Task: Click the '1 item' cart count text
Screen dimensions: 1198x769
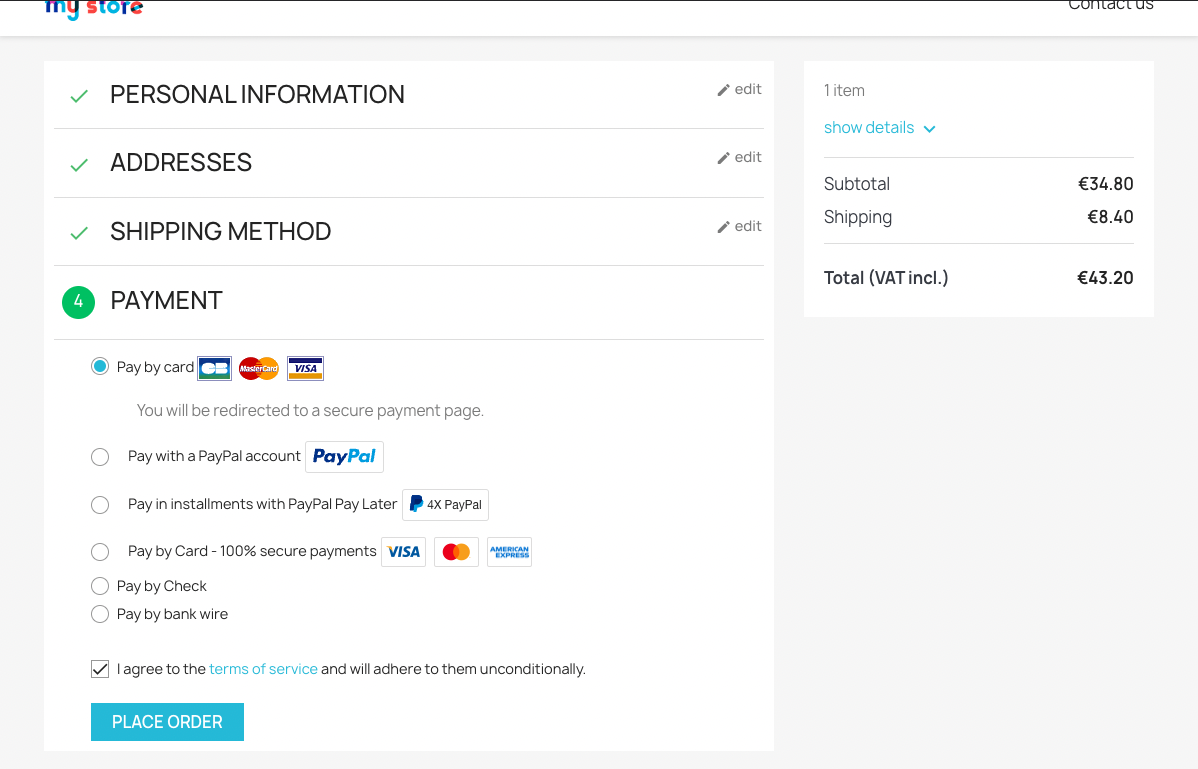Action: coord(844,90)
